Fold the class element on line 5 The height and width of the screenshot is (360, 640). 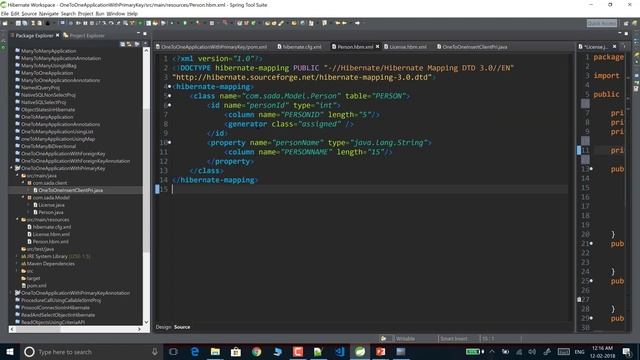tap(169, 96)
